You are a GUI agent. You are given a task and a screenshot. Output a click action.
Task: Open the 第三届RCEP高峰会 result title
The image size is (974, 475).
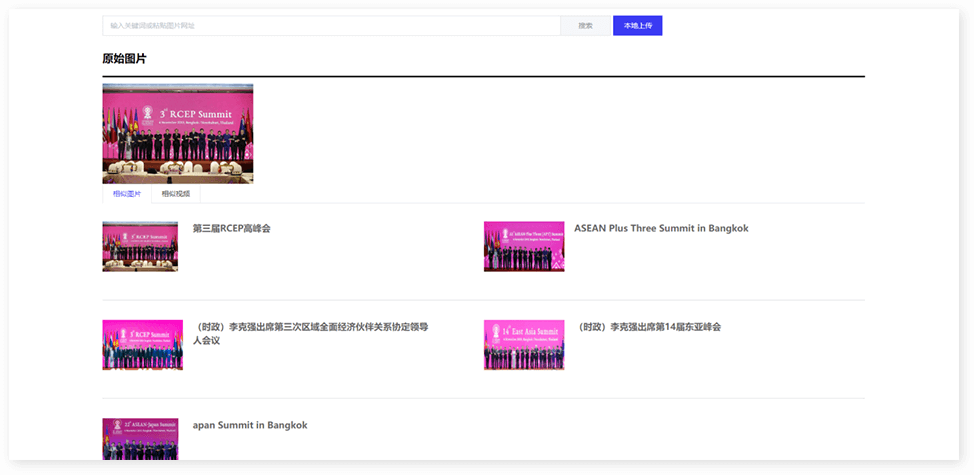point(232,228)
